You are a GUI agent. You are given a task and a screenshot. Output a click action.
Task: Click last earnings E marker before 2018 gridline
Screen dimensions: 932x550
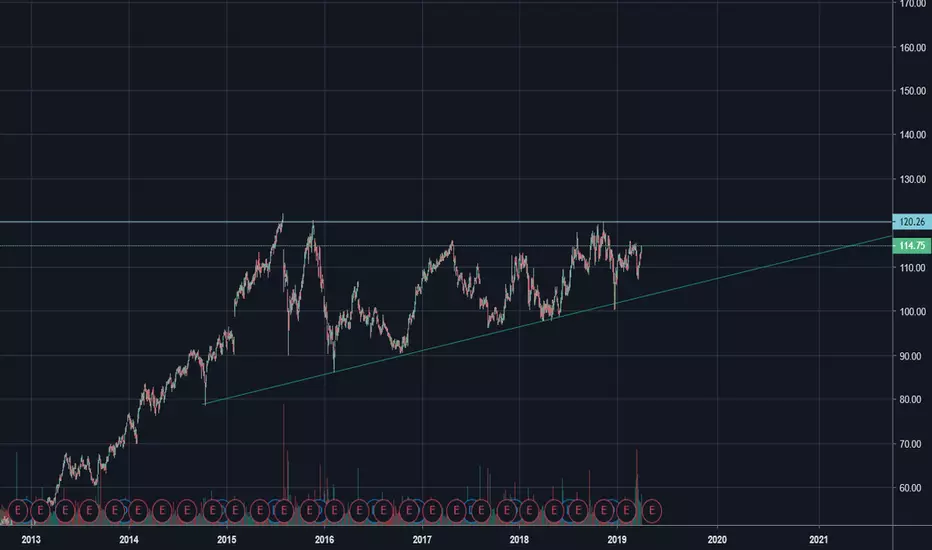506,511
